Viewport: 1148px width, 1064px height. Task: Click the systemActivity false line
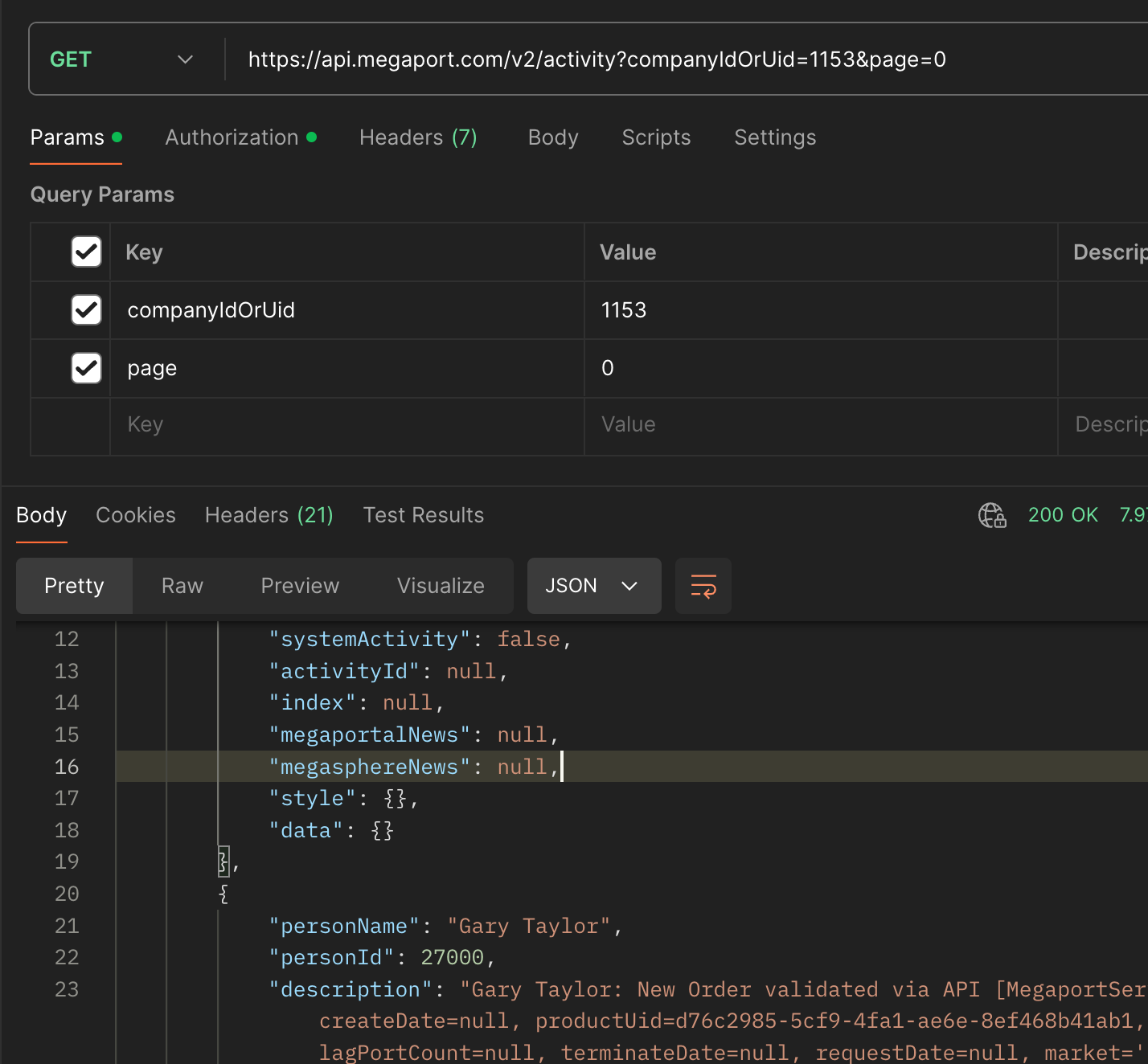420,639
